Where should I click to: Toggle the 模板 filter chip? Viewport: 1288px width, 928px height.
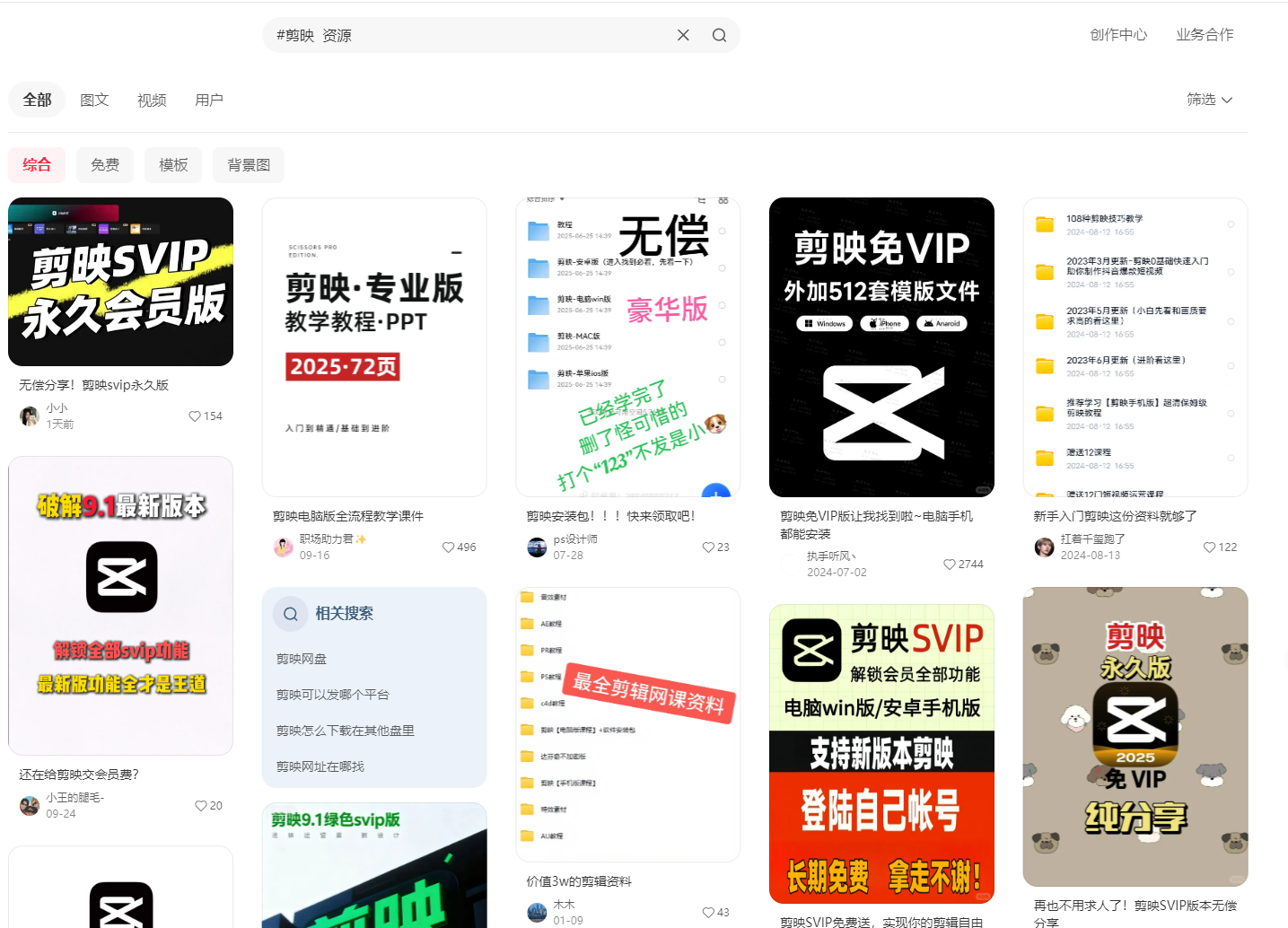point(172,164)
